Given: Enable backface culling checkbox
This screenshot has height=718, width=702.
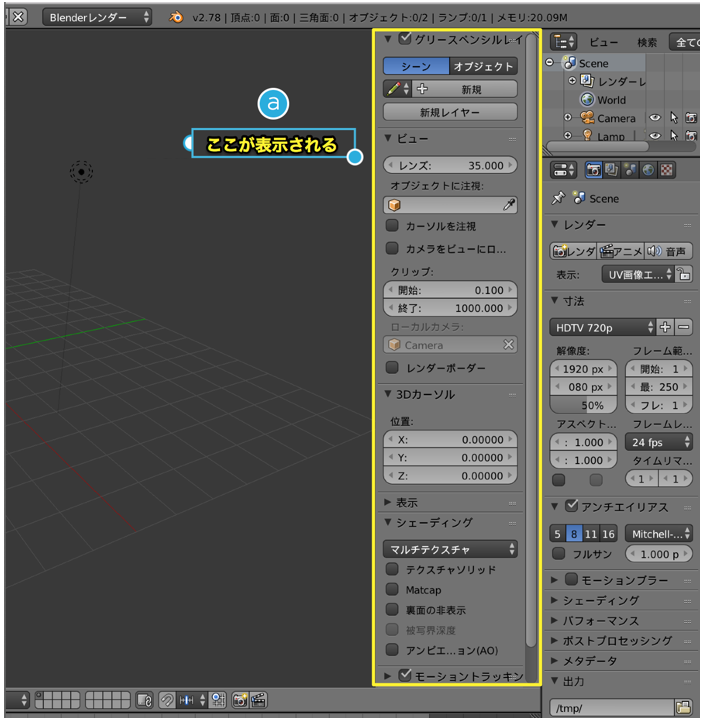Looking at the screenshot, I should click(x=392, y=609).
